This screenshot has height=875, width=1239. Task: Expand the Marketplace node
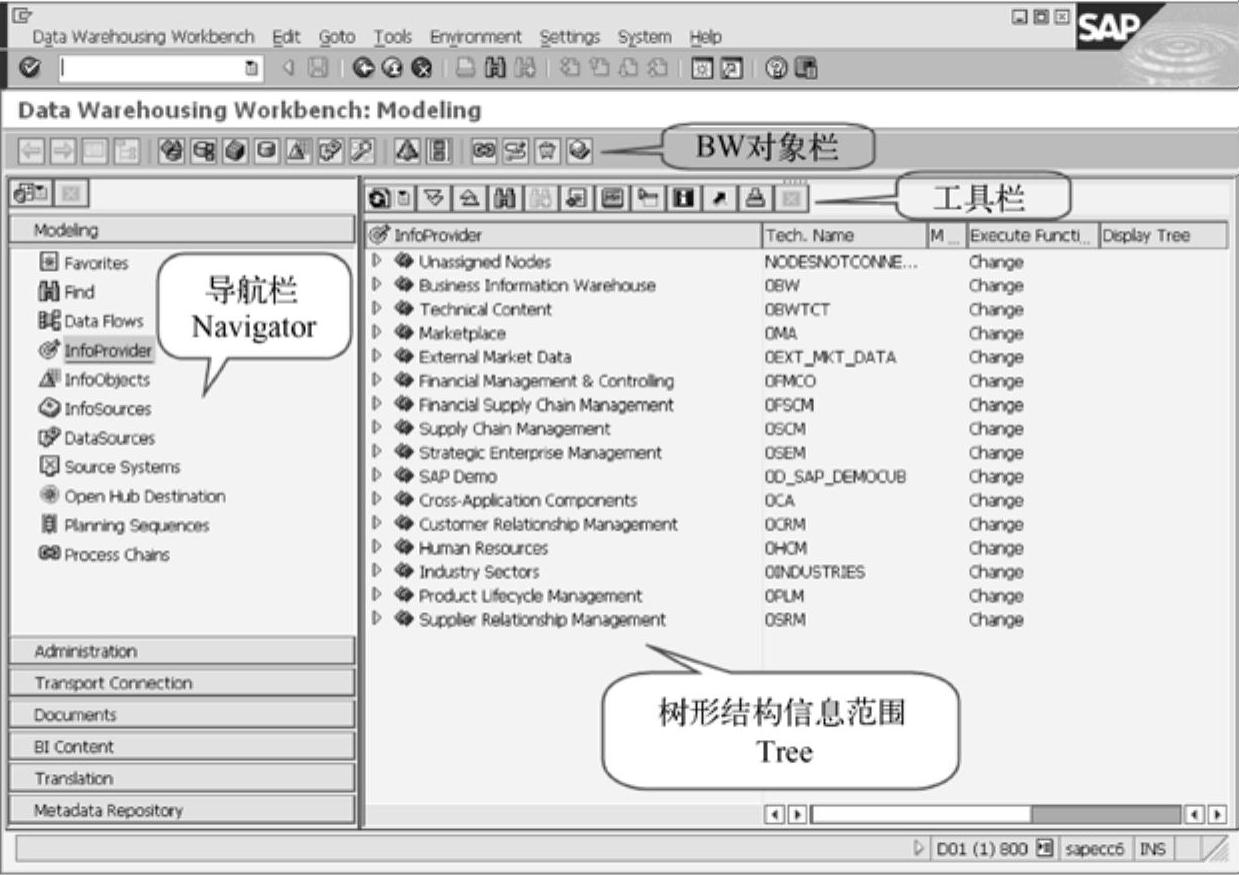click(x=377, y=332)
